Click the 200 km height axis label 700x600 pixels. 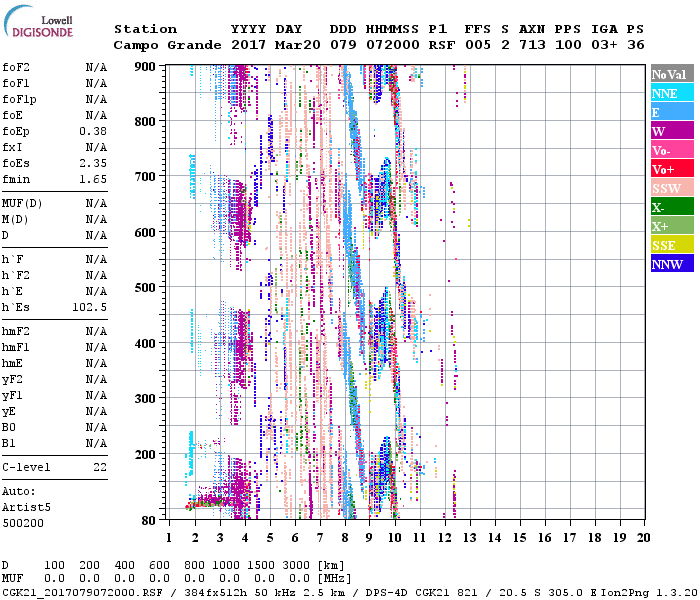pos(145,454)
